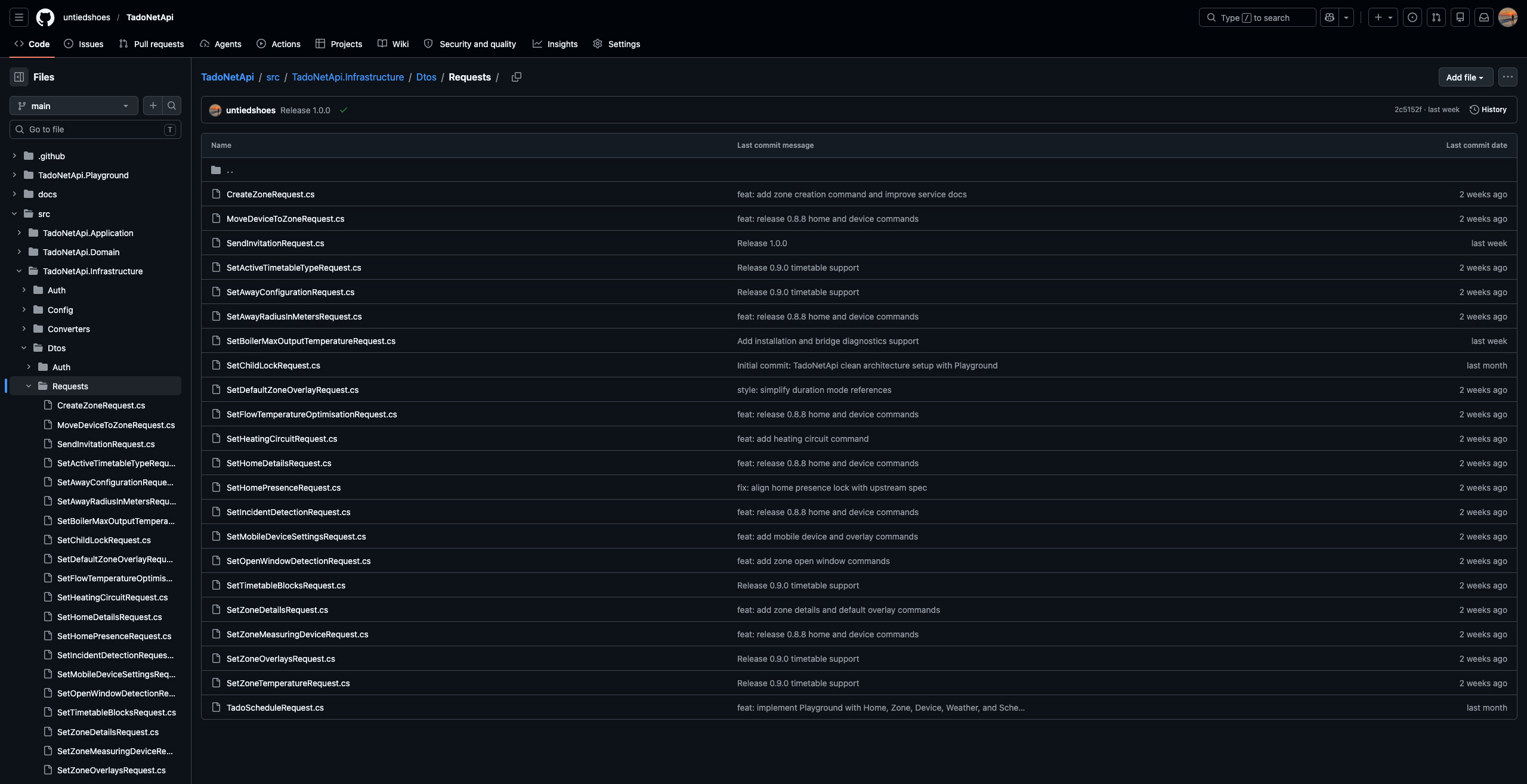Open the Add file dropdown
This screenshot has width=1527, height=784.
pos(1465,77)
